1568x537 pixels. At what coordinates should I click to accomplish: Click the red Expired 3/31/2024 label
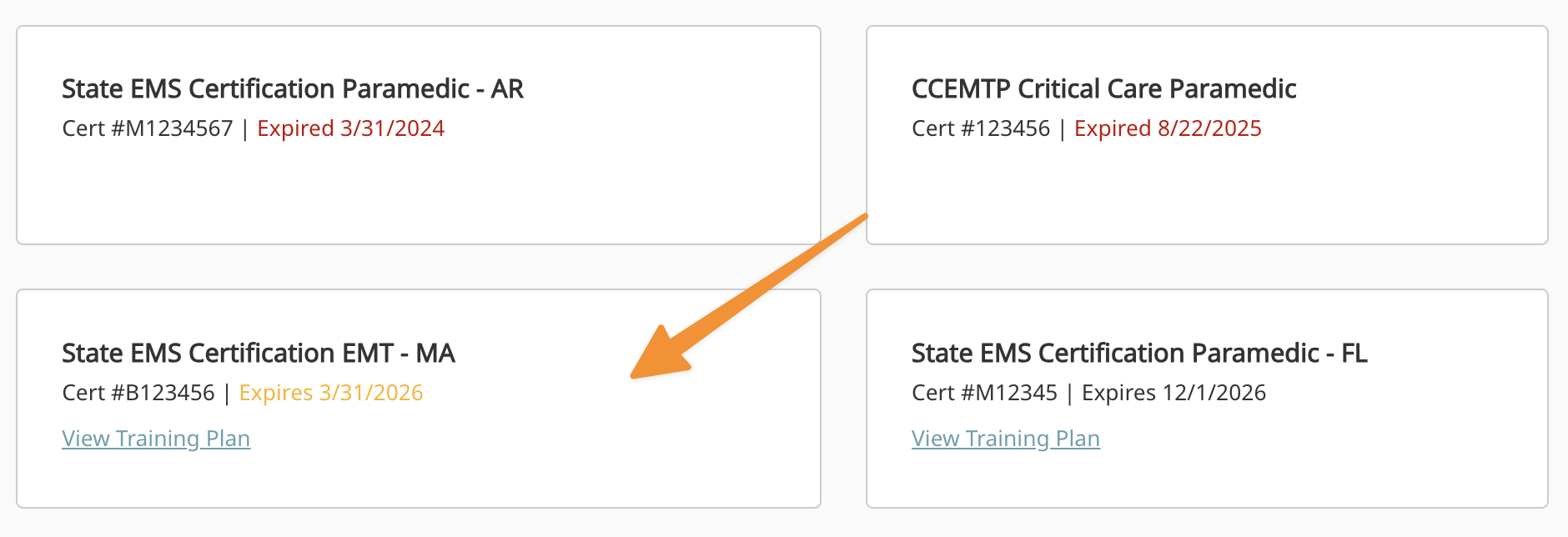(x=350, y=128)
